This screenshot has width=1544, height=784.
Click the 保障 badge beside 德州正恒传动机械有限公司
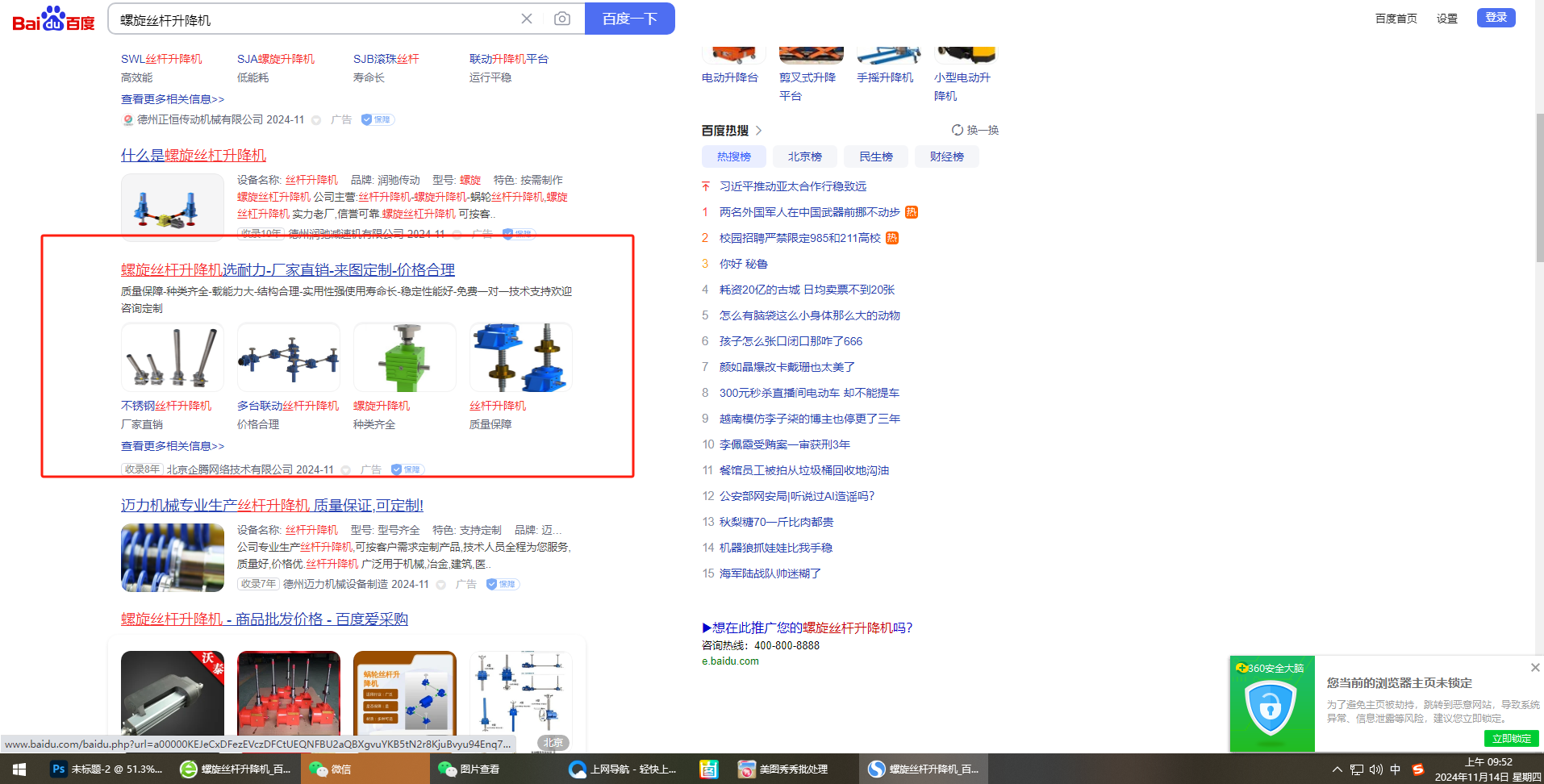click(378, 119)
